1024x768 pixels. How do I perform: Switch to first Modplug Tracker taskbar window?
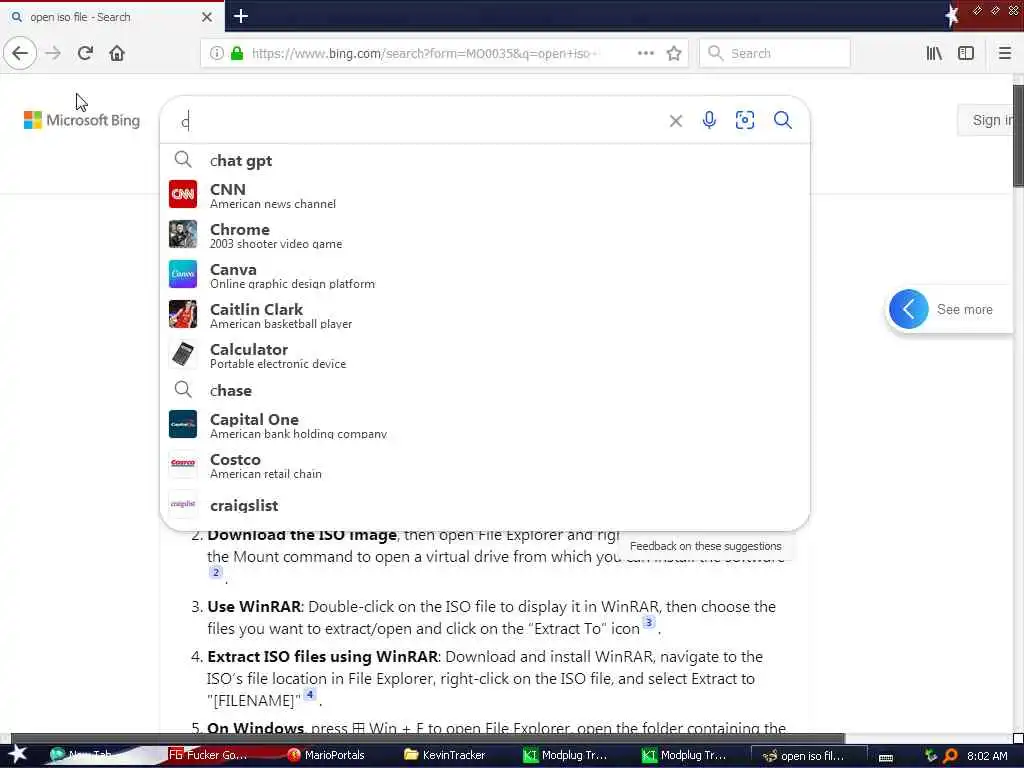(566, 756)
